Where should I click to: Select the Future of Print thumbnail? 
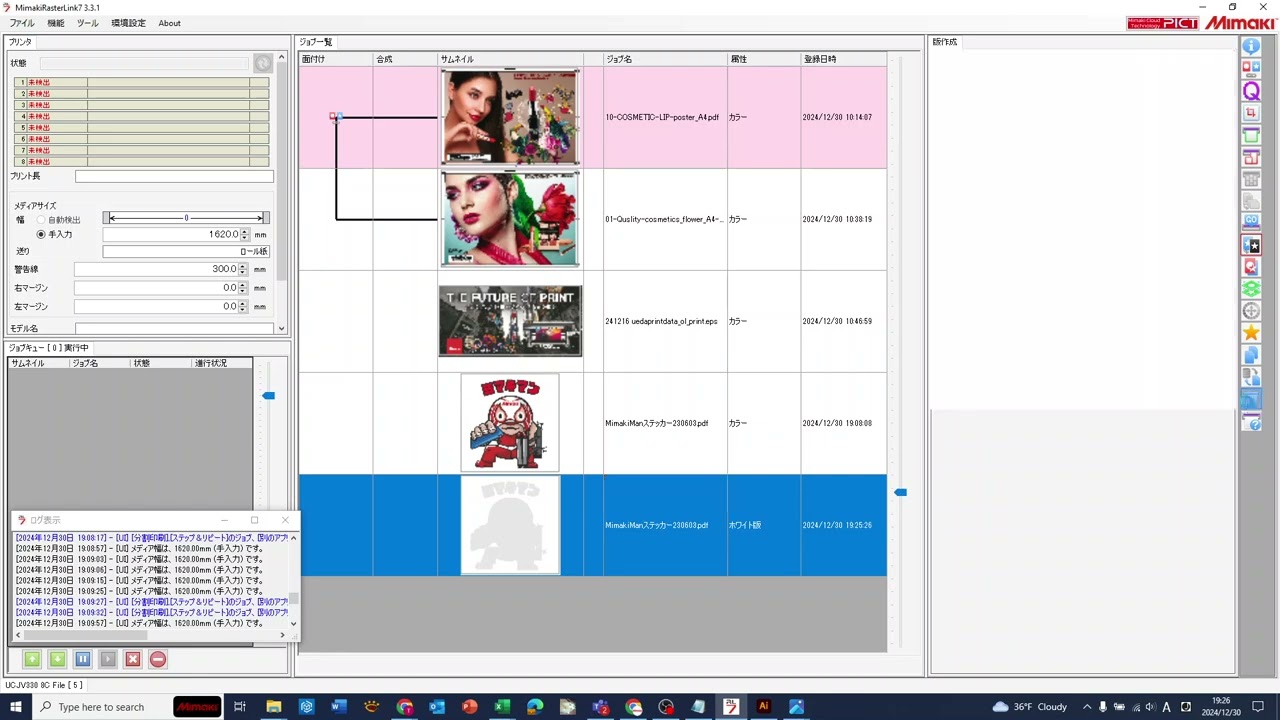[510, 321]
